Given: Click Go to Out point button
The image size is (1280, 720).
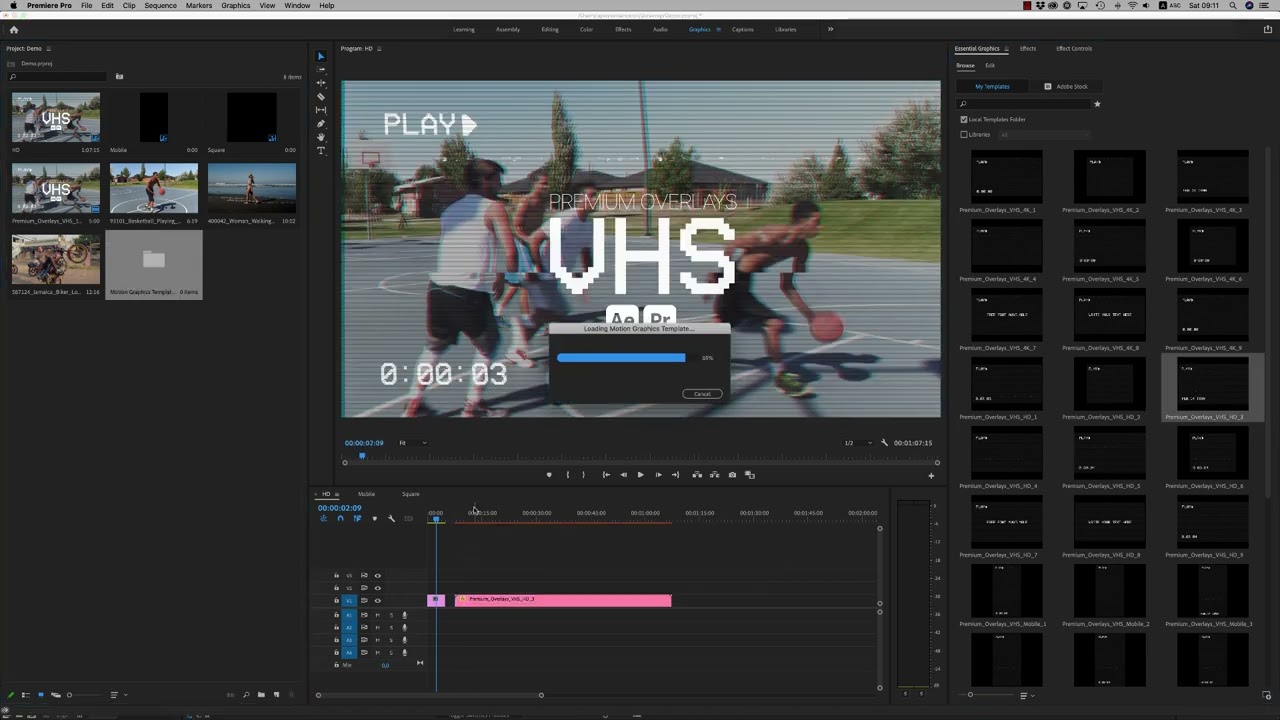Looking at the screenshot, I should tap(676, 475).
